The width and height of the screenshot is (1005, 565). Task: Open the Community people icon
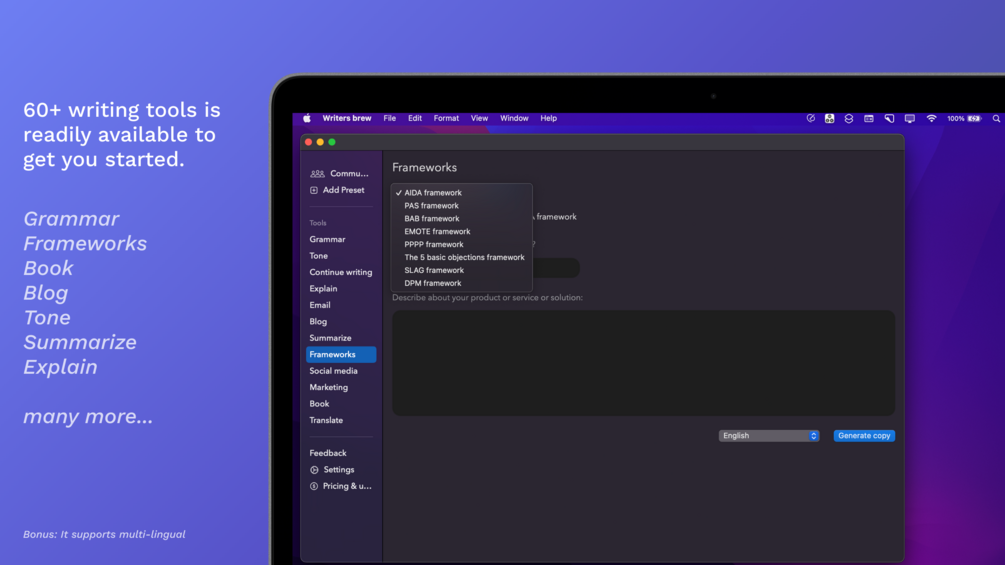pyautogui.click(x=317, y=174)
